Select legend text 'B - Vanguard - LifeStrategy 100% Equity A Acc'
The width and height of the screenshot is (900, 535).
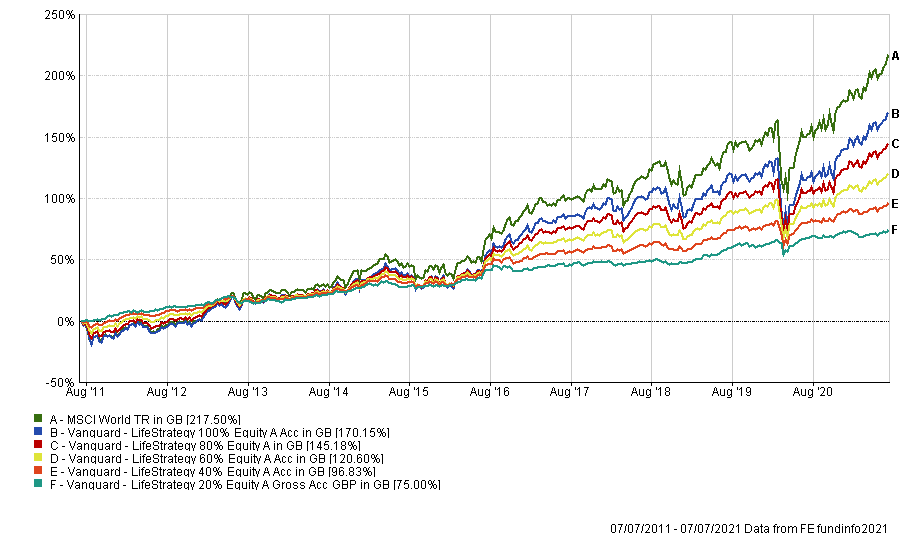[x=173, y=433]
